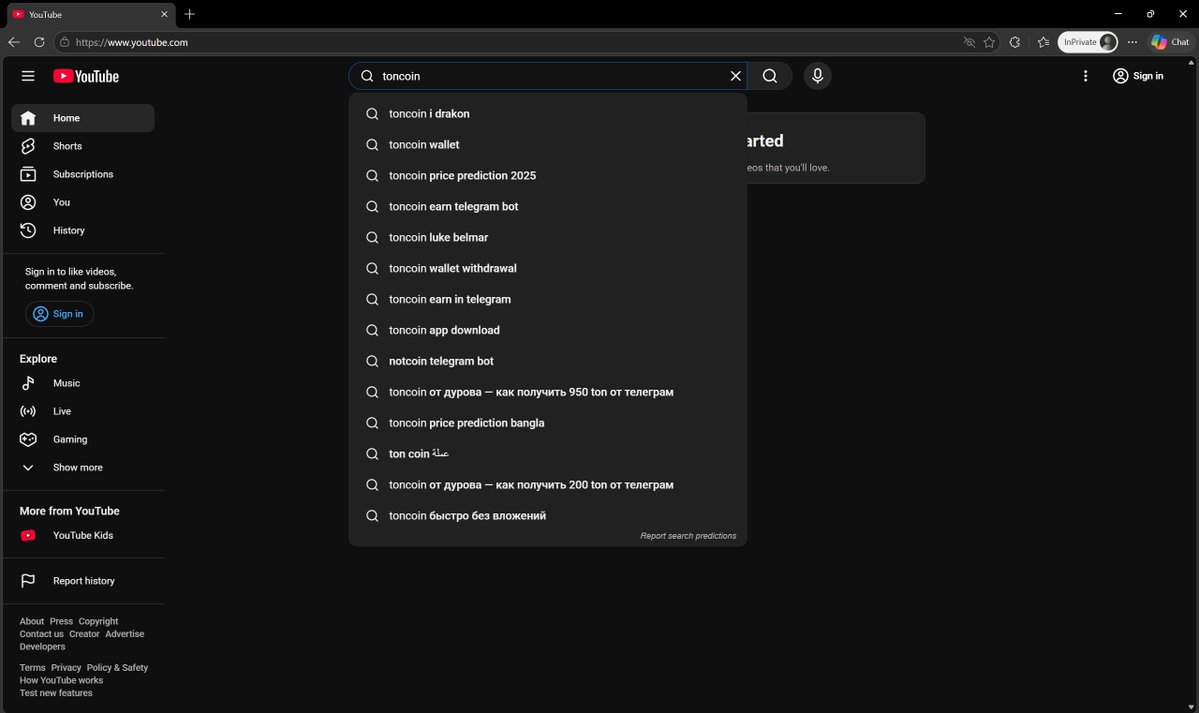The width and height of the screenshot is (1199, 713).
Task: Click the YouTube logo
Action: [x=86, y=76]
